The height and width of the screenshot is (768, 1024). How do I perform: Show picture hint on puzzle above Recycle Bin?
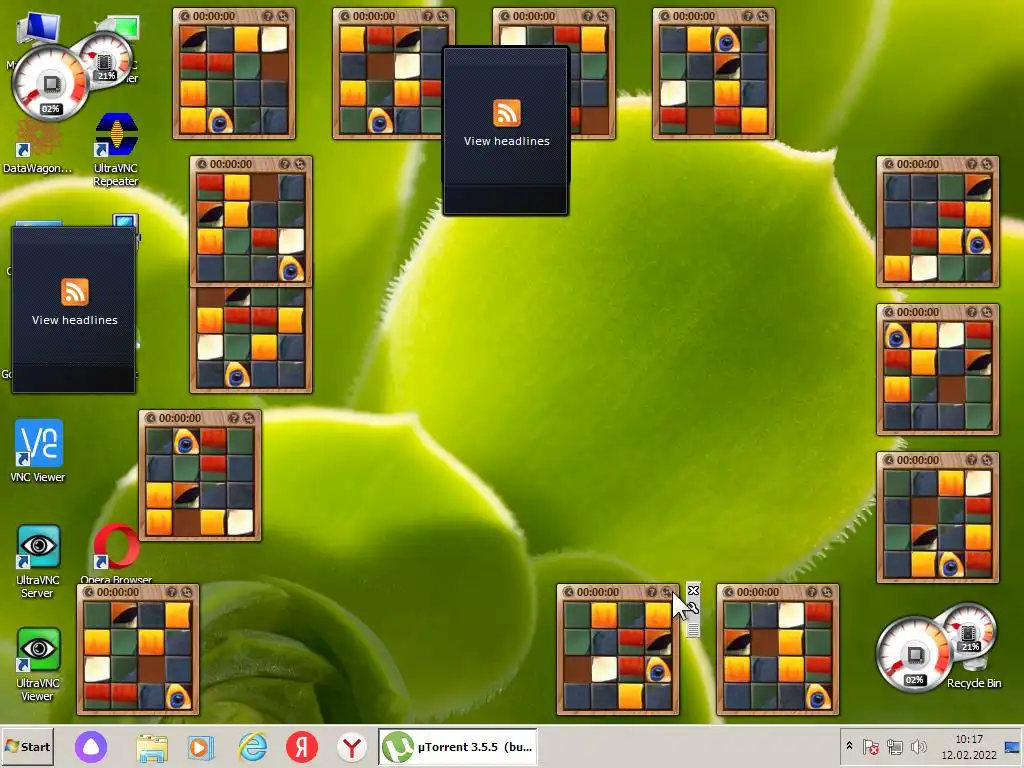pyautogui.click(x=972, y=460)
